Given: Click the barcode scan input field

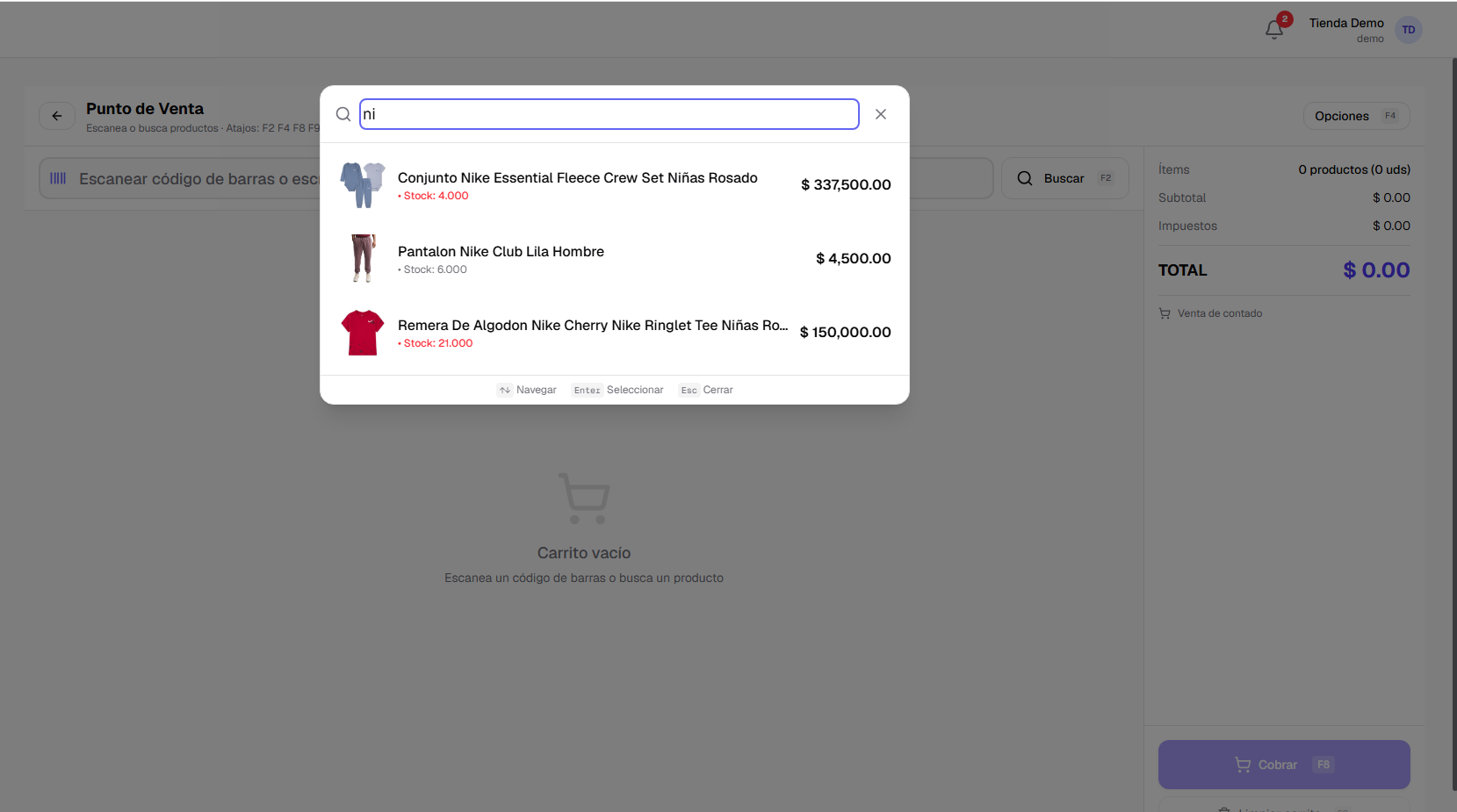Looking at the screenshot, I should (x=179, y=178).
